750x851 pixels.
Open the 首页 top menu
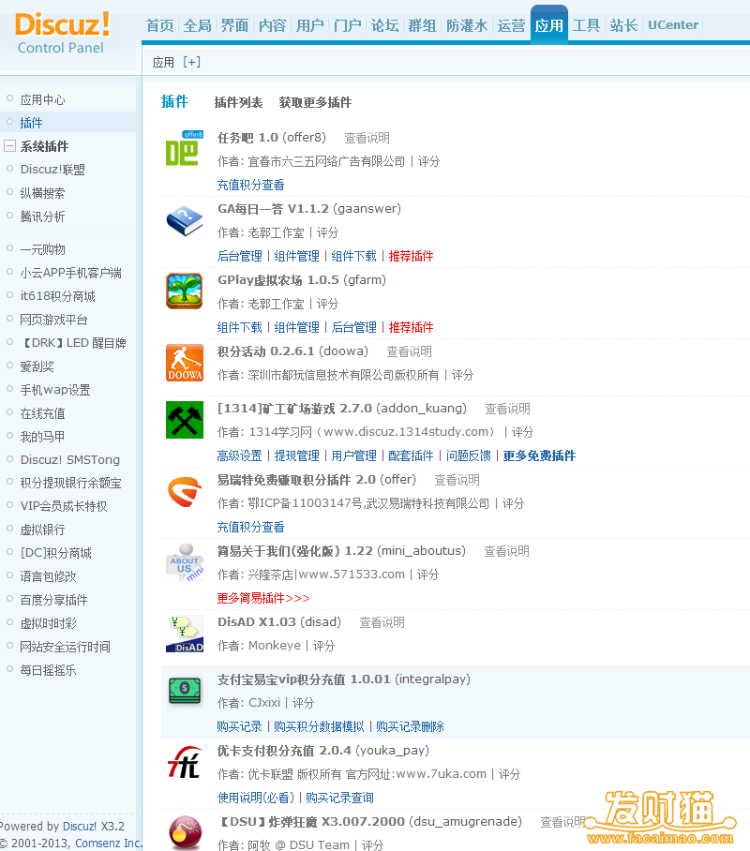point(160,26)
